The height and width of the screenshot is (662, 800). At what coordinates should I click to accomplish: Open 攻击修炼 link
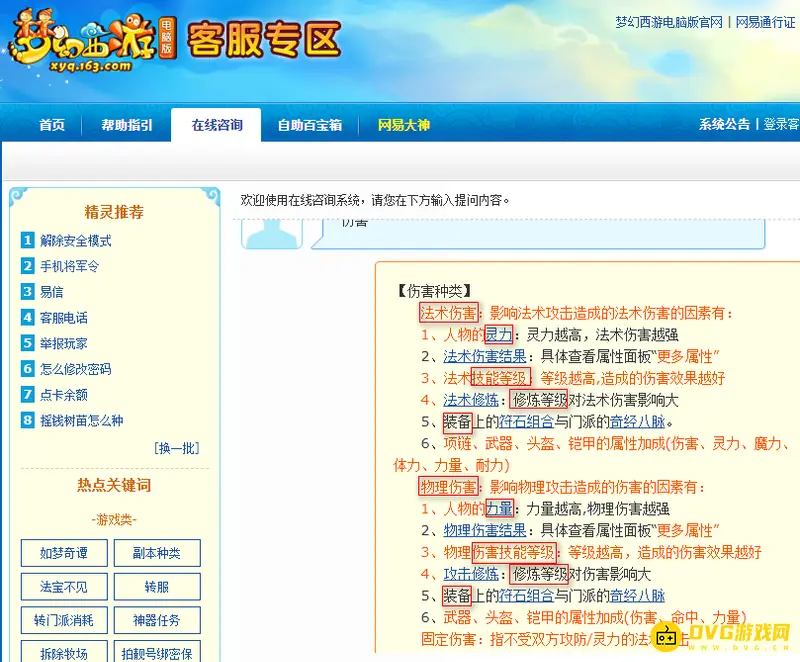point(471,574)
